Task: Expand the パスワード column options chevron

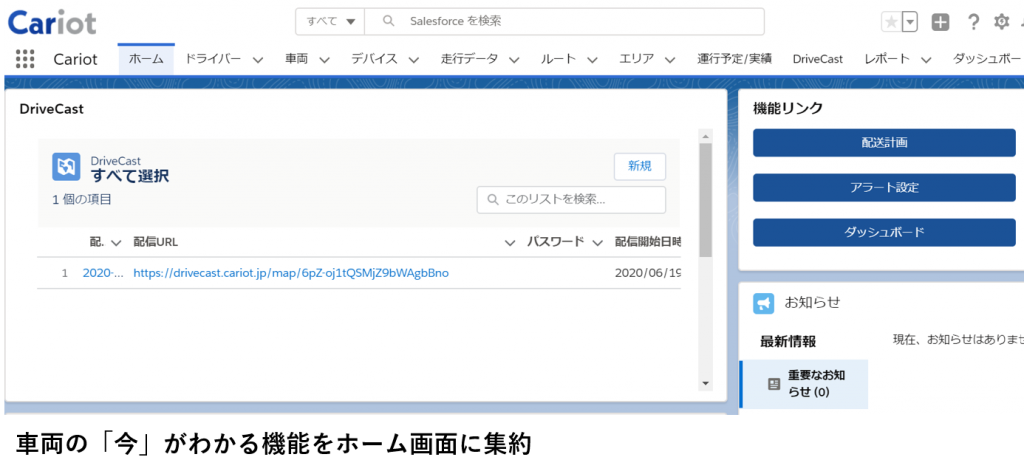Action: 597,243
